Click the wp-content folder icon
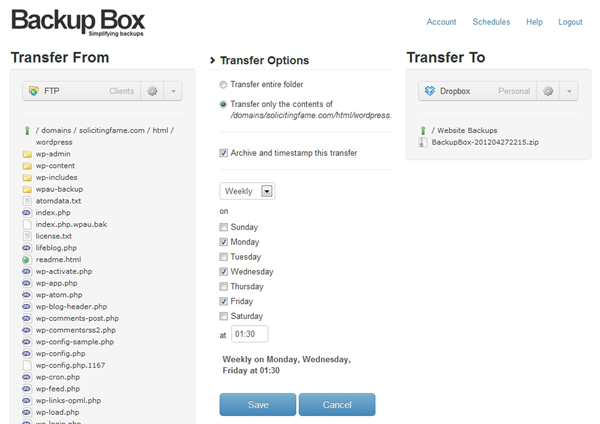 (27, 166)
